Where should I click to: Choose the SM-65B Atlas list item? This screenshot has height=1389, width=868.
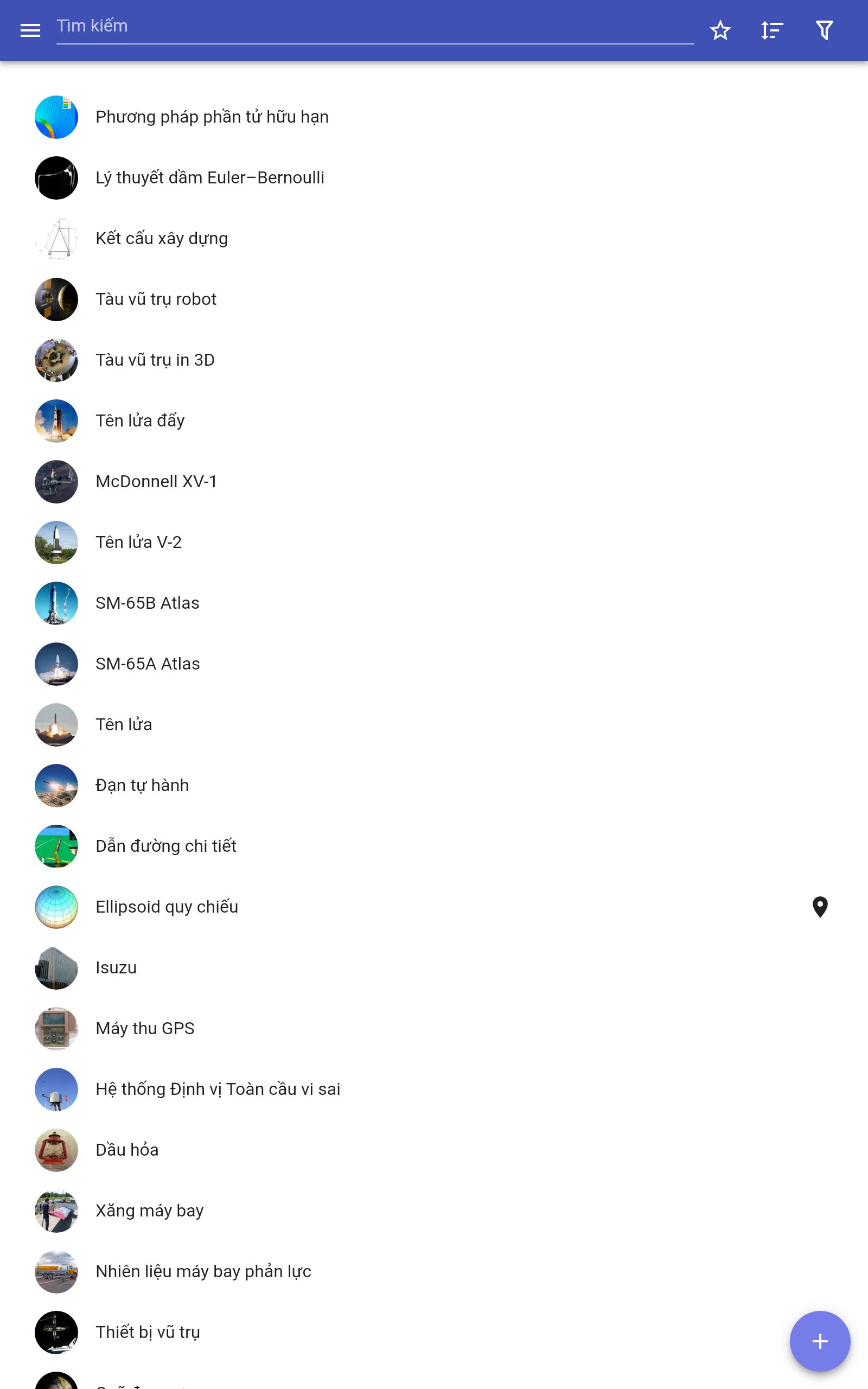434,603
